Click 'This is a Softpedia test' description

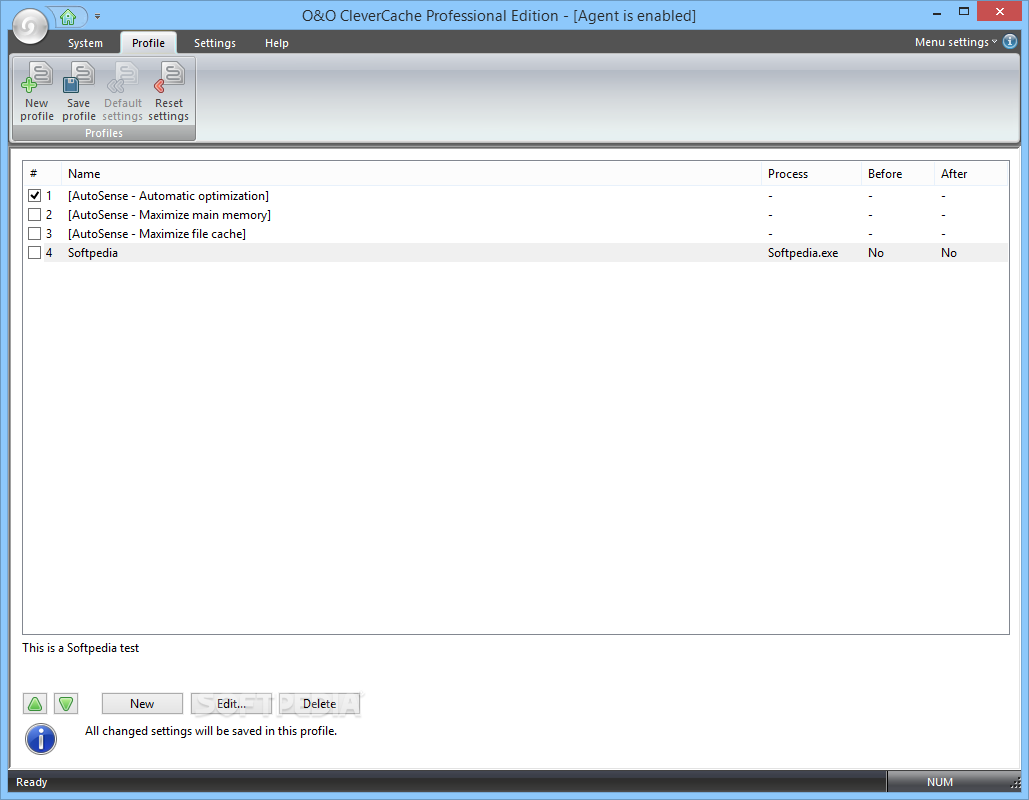[81, 648]
